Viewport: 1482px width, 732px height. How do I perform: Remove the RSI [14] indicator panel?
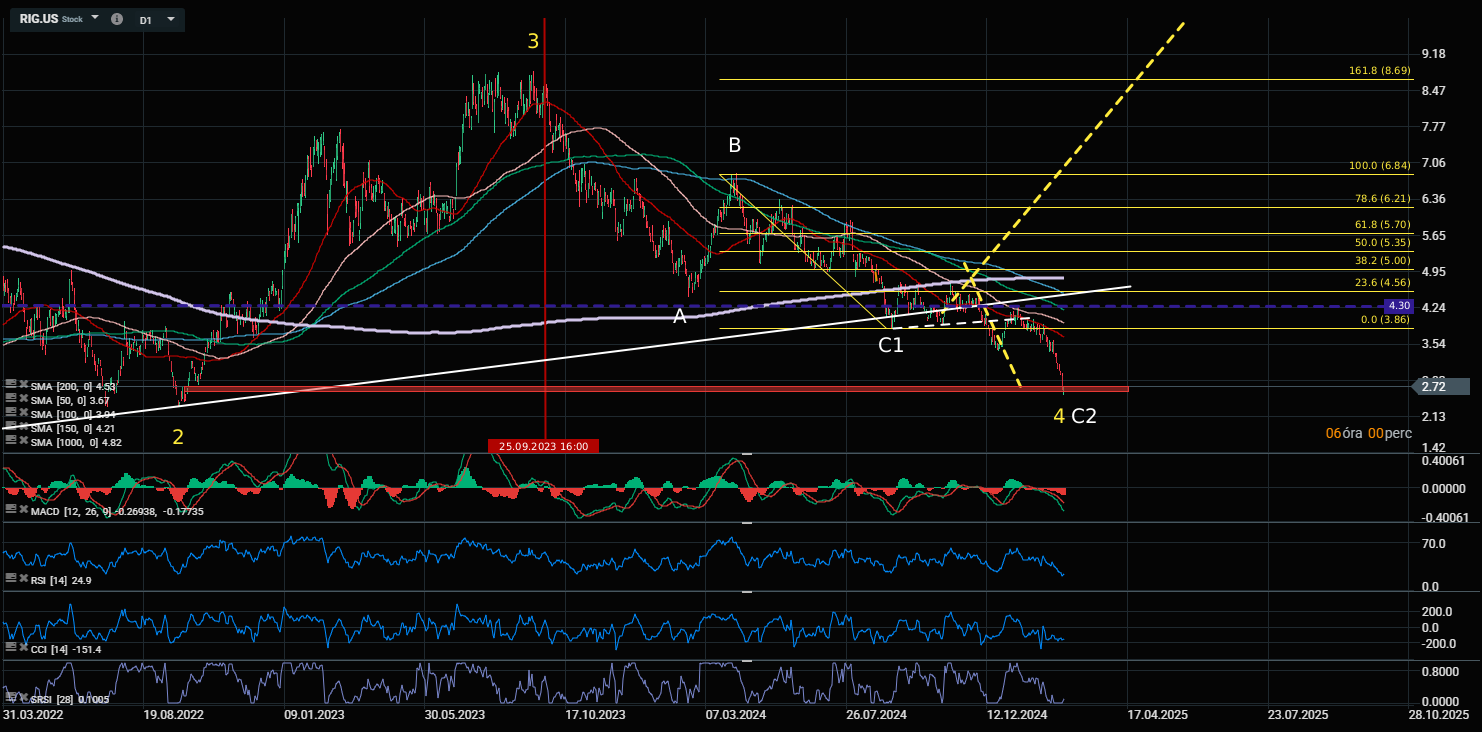[x=23, y=579]
